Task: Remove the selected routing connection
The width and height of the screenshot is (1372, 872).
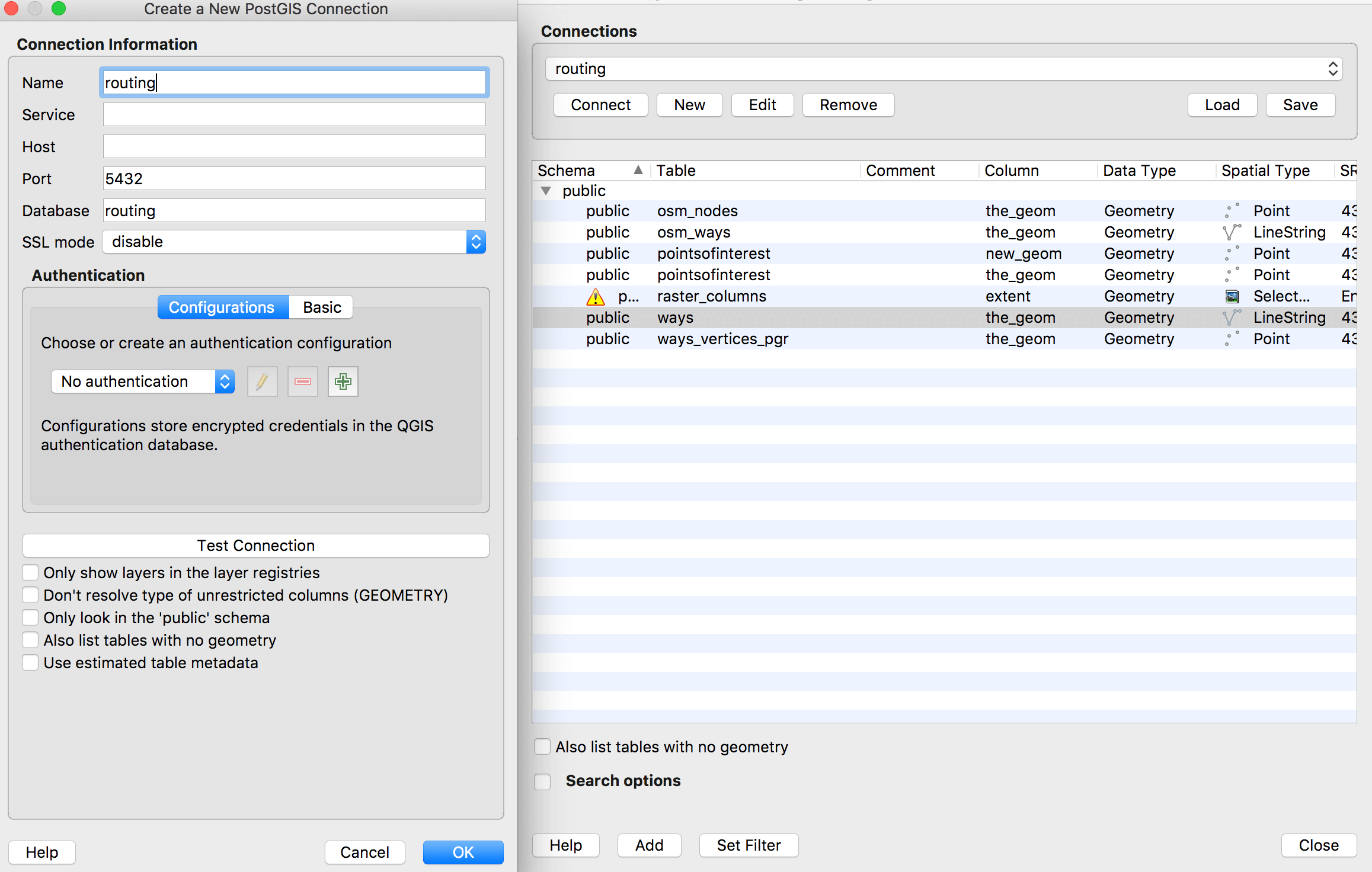Action: [x=848, y=105]
